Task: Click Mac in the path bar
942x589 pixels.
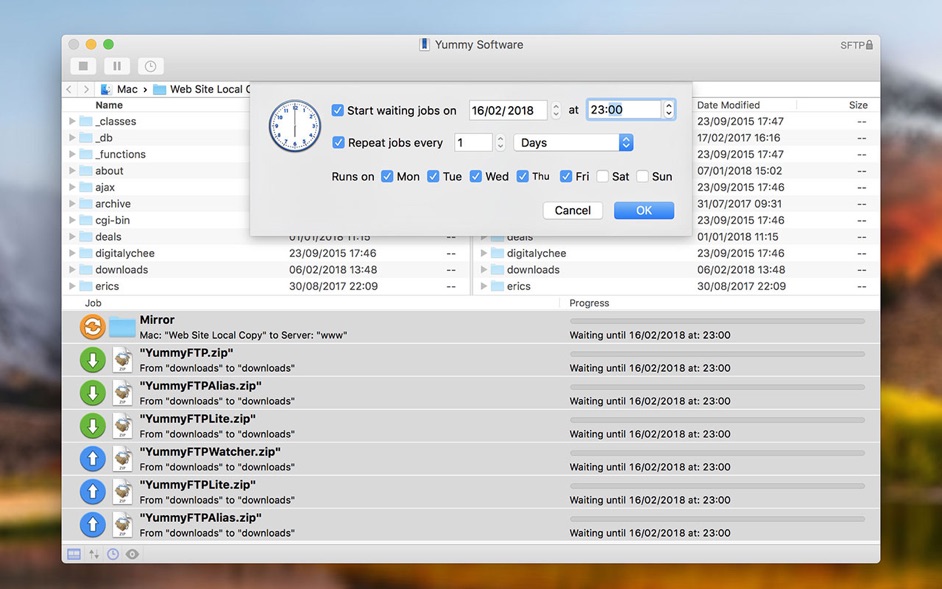Action: click(x=127, y=90)
